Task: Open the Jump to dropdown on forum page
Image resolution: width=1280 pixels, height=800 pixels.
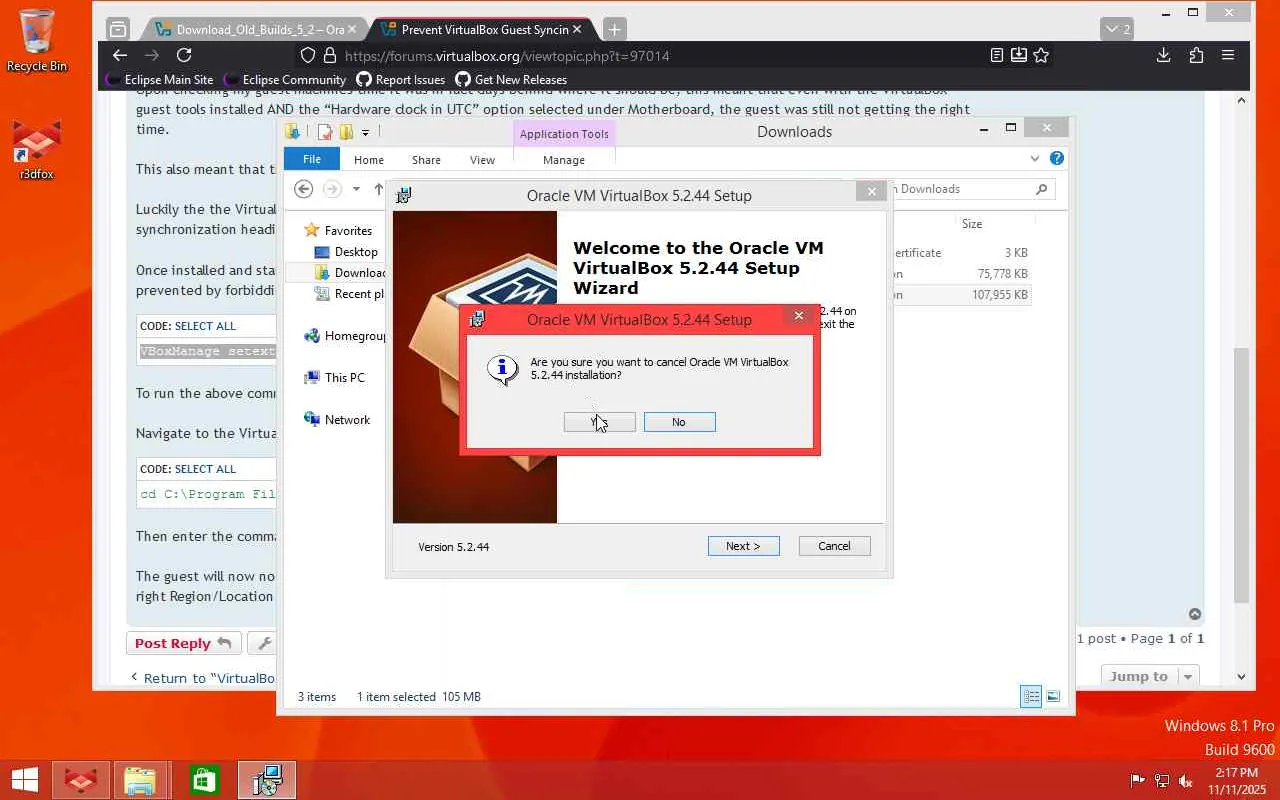Action: (1149, 677)
